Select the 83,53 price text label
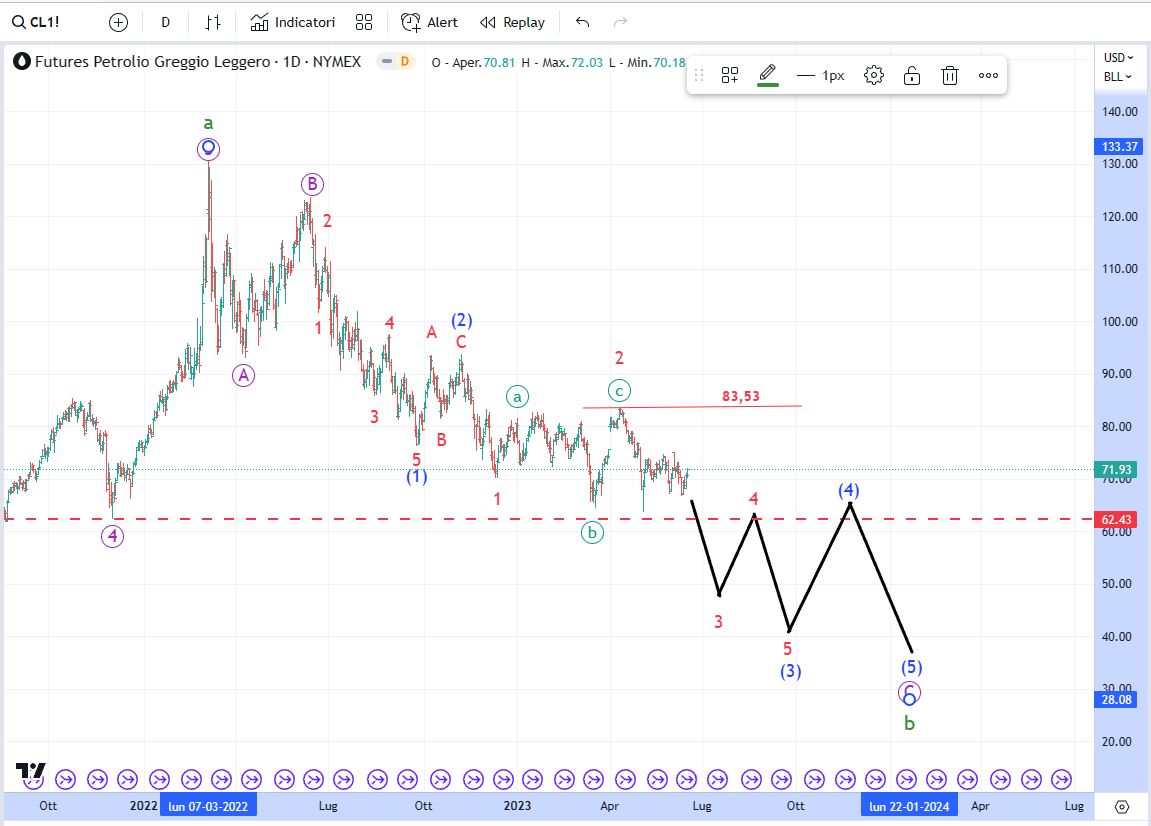Image resolution: width=1151 pixels, height=826 pixels. tap(741, 396)
